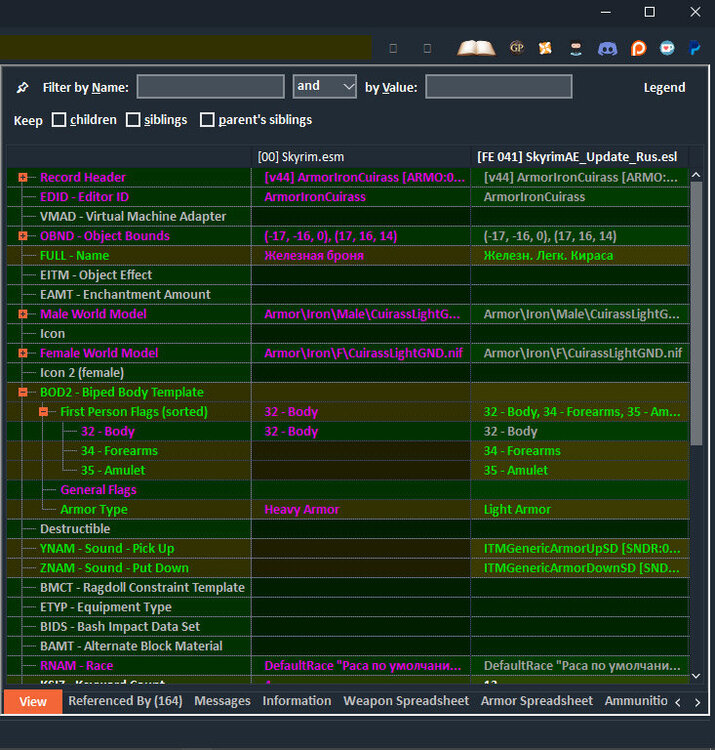
Task: Click the Light Armor value cell
Action: tap(580, 509)
